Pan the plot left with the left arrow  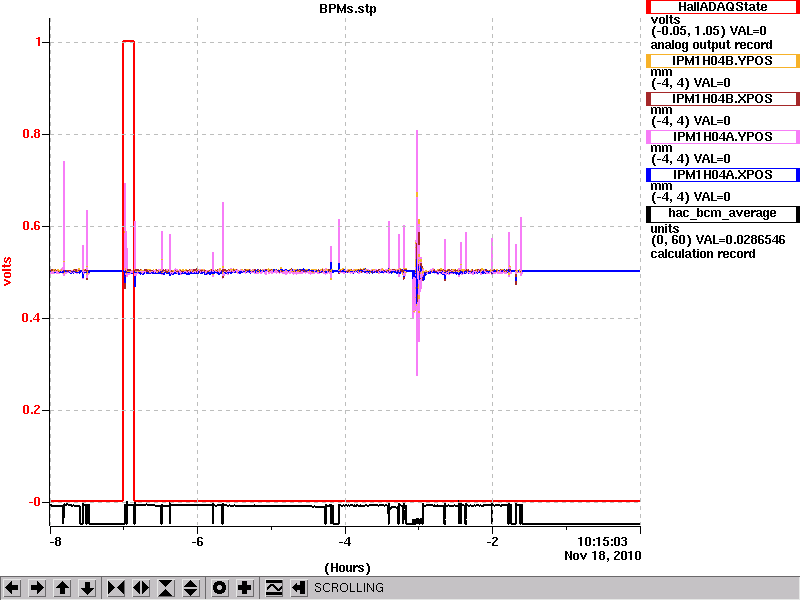12,588
